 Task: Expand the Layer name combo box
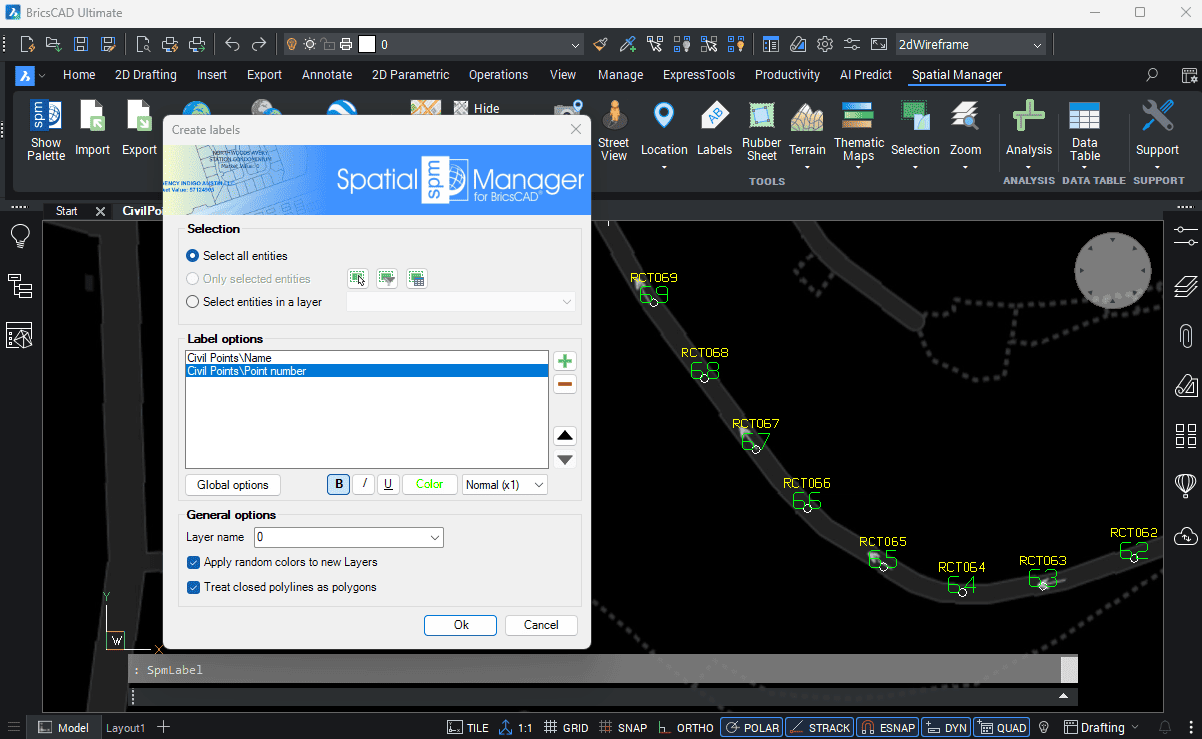(435, 537)
